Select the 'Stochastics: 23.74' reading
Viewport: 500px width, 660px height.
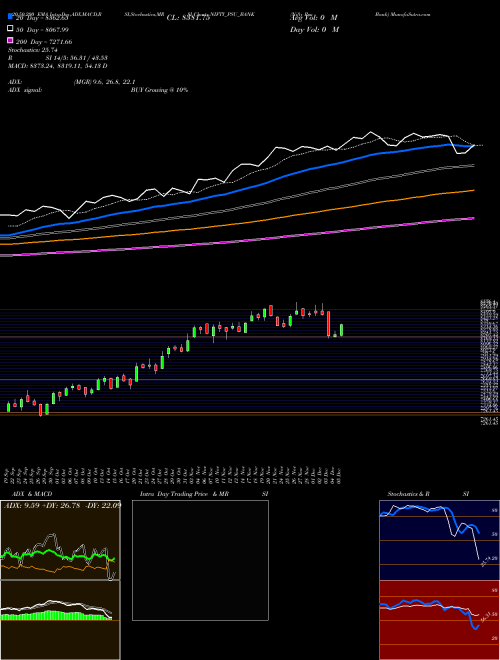tap(32, 50)
